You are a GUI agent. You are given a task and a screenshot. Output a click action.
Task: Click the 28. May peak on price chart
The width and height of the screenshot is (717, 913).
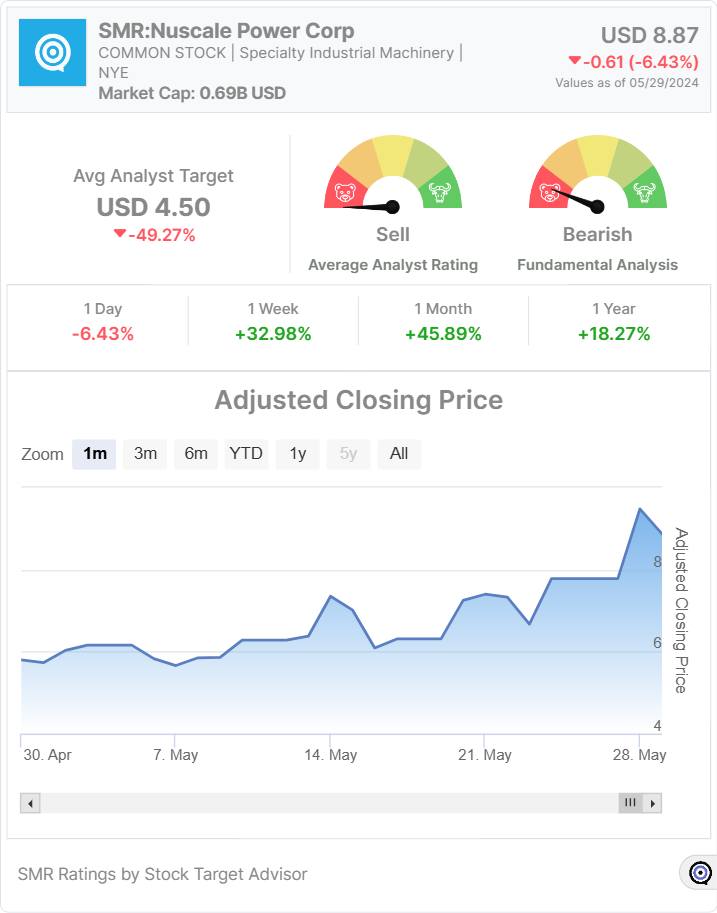point(640,510)
